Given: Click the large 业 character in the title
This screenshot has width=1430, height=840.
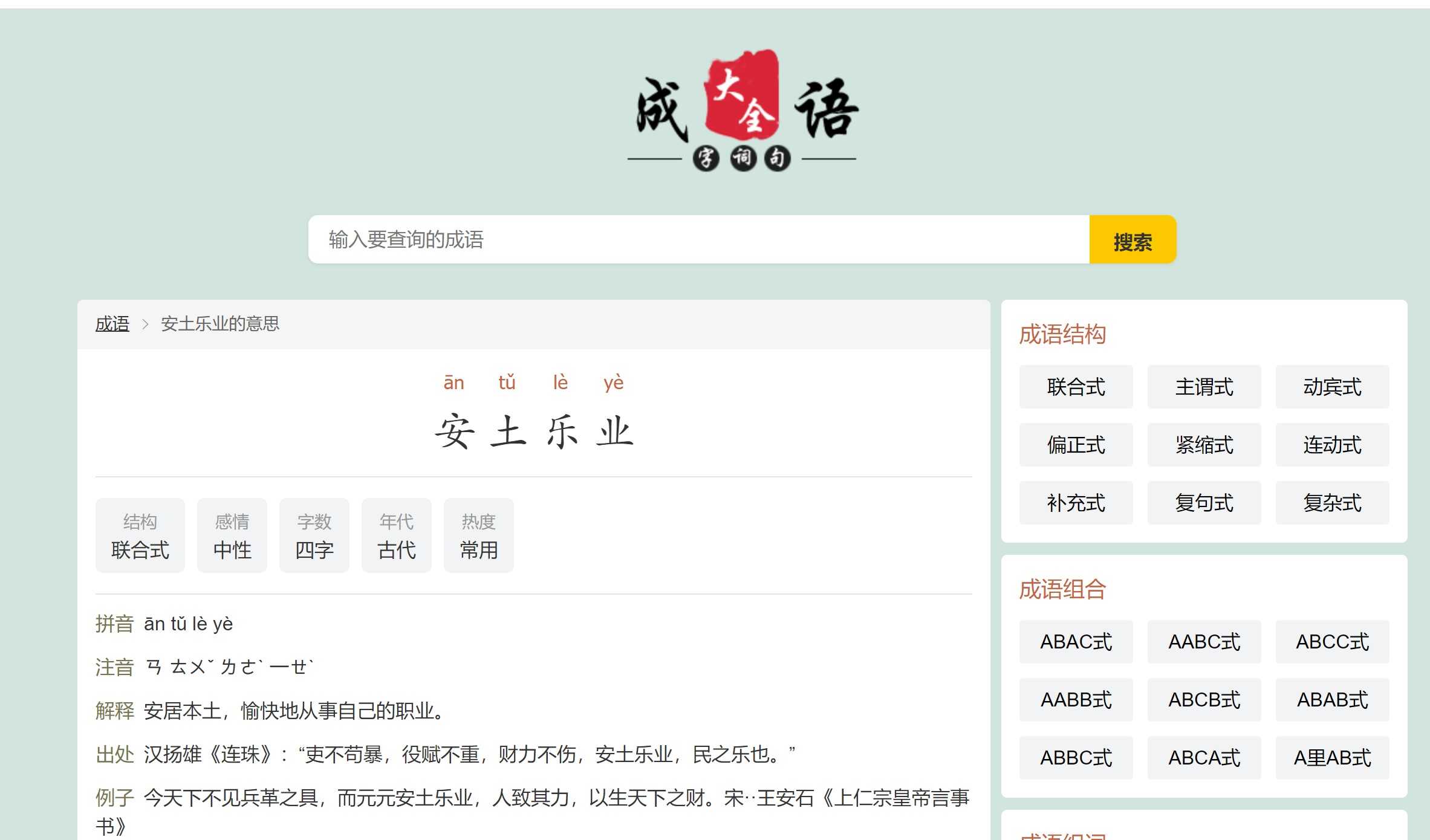Looking at the screenshot, I should coord(614,431).
